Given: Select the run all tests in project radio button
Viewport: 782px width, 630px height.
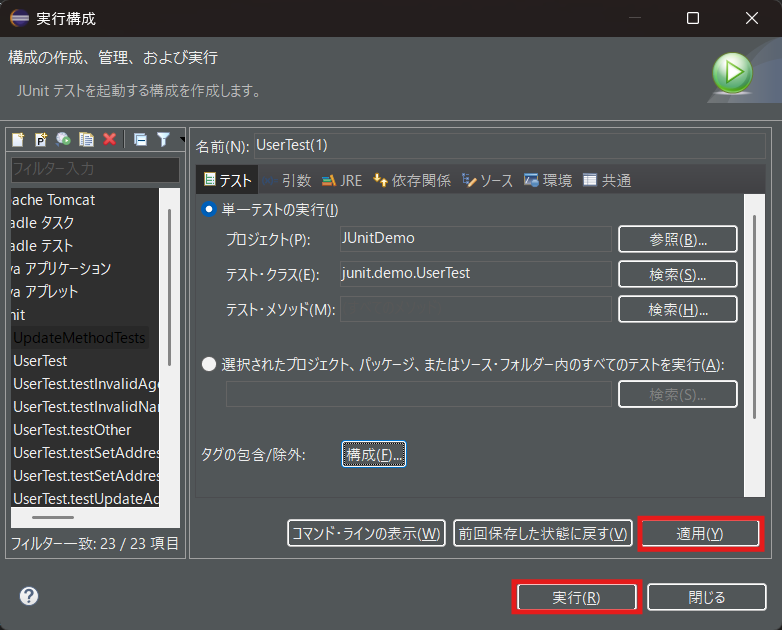Looking at the screenshot, I should 209,364.
